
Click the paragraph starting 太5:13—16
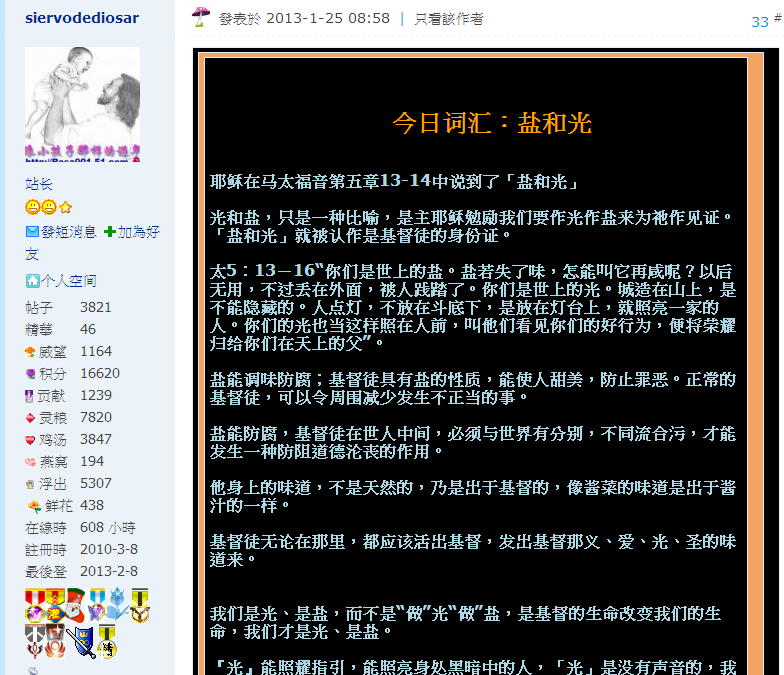tap(472, 308)
